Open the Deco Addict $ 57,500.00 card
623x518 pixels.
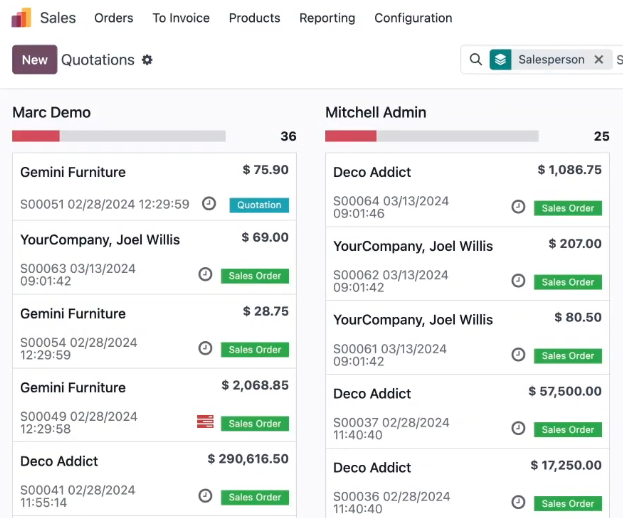[x=467, y=412]
